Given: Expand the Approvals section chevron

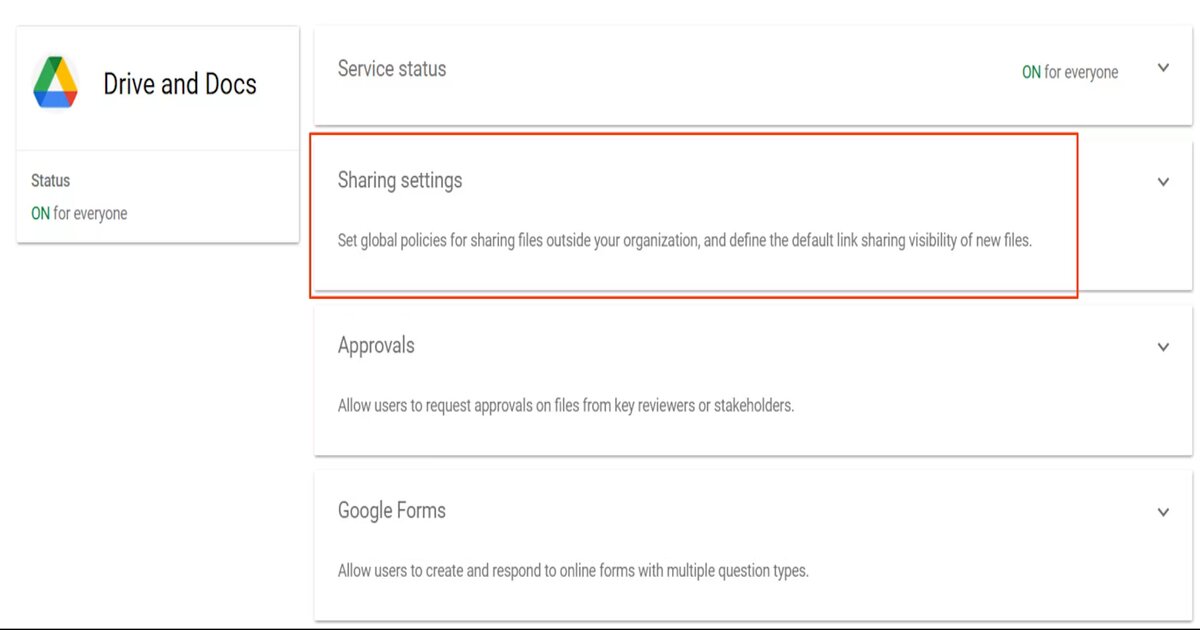Looking at the screenshot, I should 1163,347.
